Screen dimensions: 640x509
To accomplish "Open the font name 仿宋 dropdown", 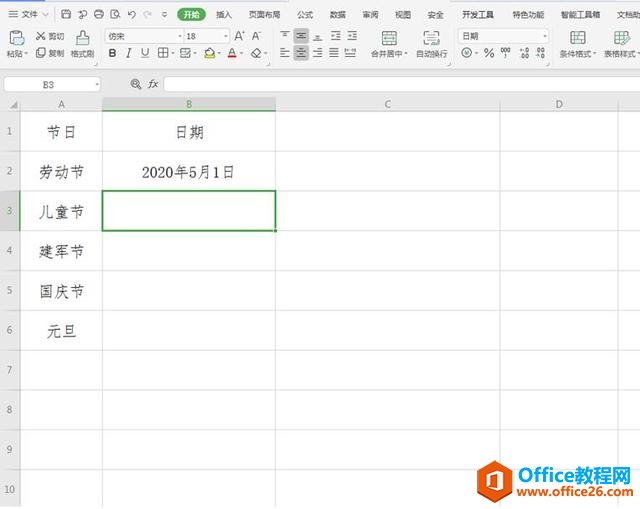I will click(180, 36).
